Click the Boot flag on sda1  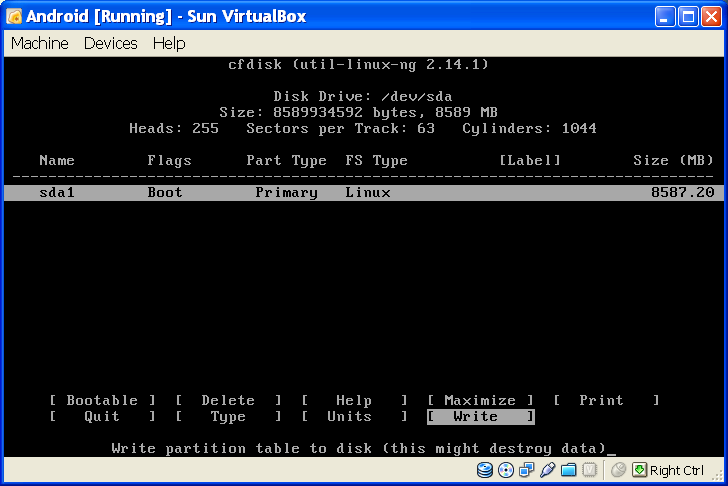click(x=165, y=192)
